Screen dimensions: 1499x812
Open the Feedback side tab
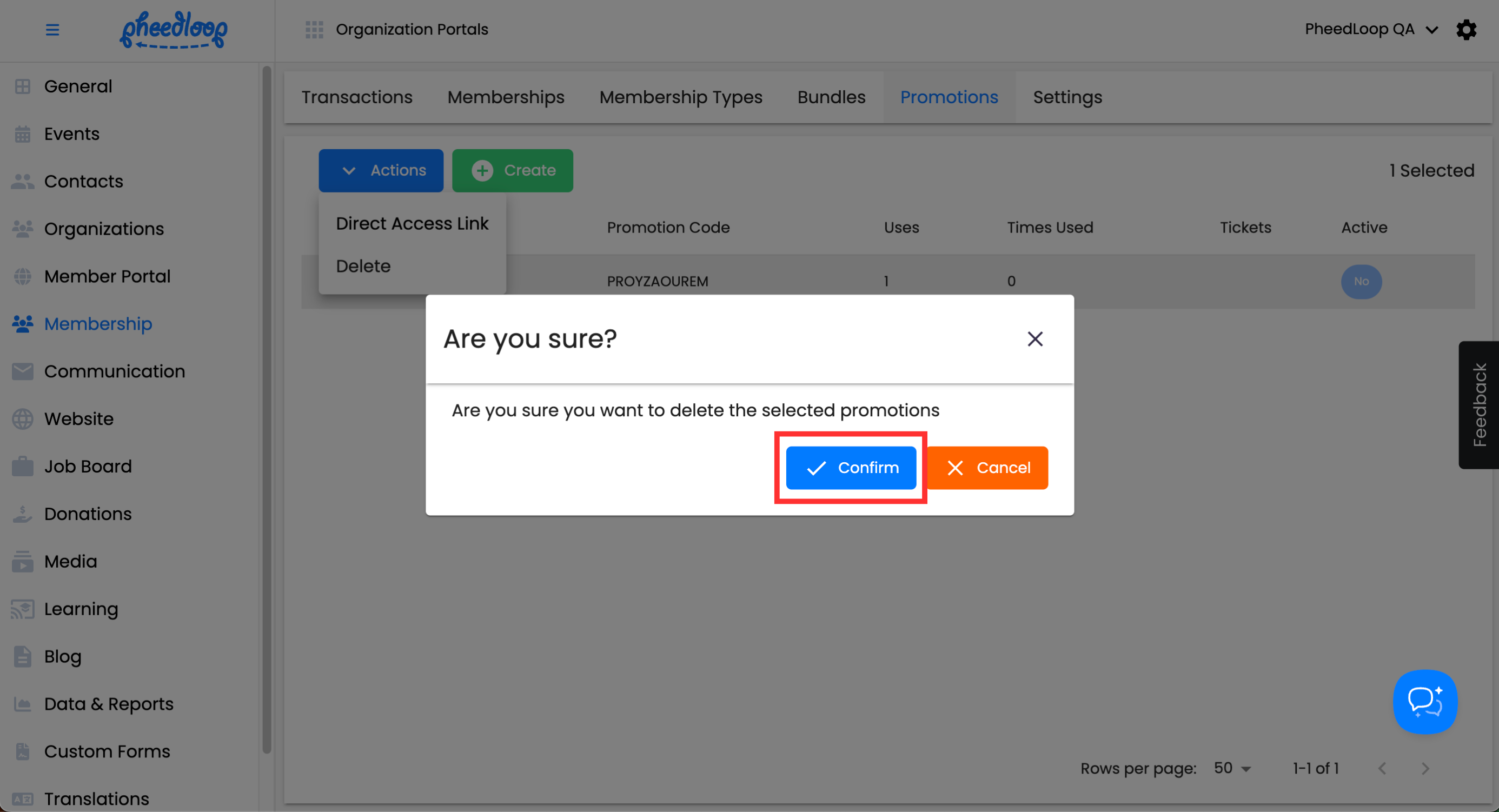pyautogui.click(x=1478, y=405)
